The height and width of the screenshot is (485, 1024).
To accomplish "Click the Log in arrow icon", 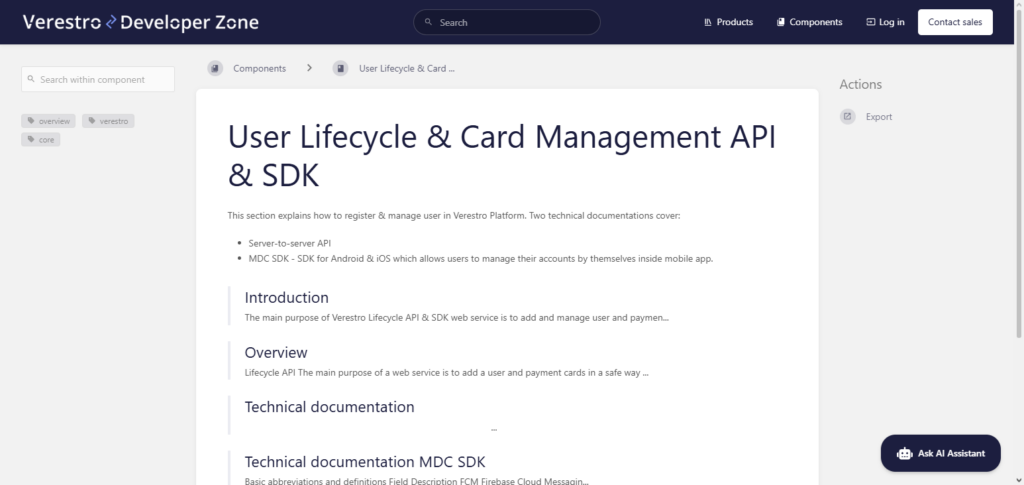I will [871, 22].
